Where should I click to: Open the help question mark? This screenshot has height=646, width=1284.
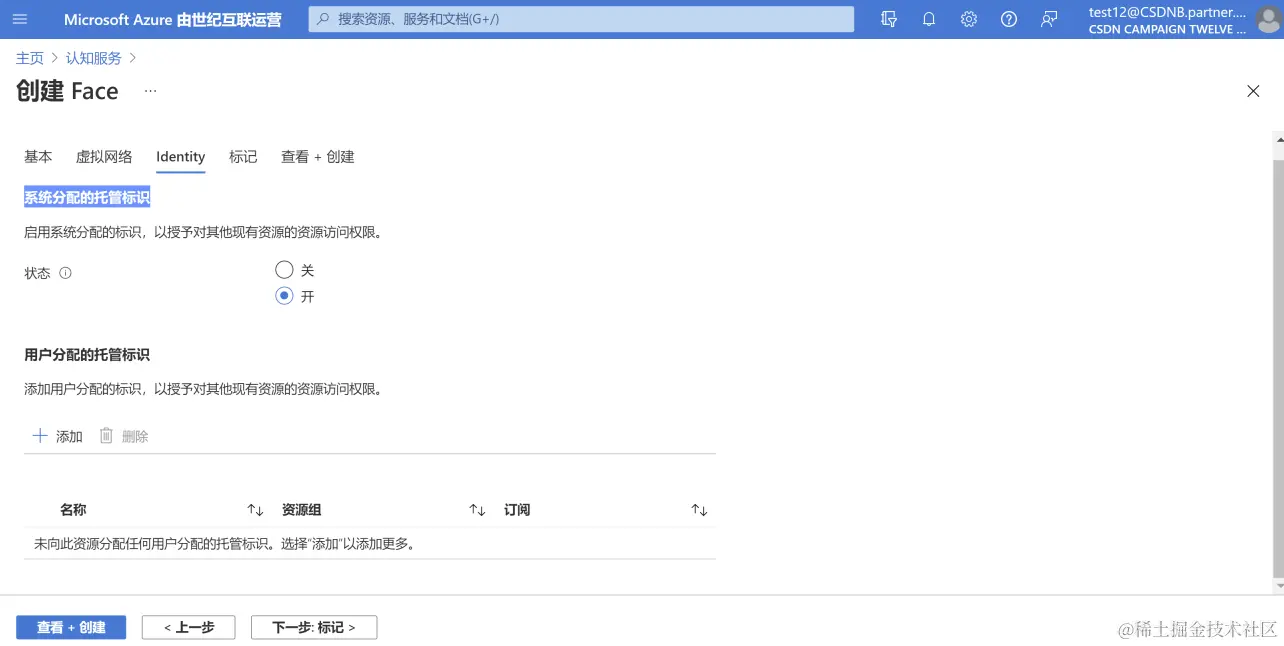tap(1009, 19)
